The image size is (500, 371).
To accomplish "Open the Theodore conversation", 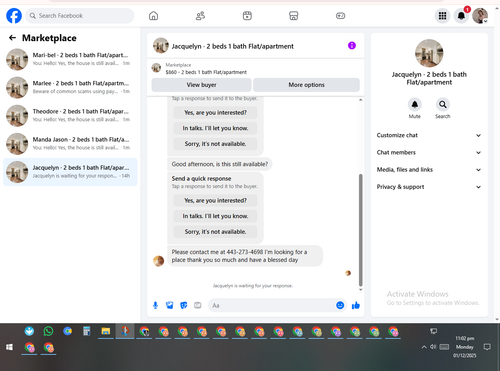I will pyautogui.click(x=70, y=116).
